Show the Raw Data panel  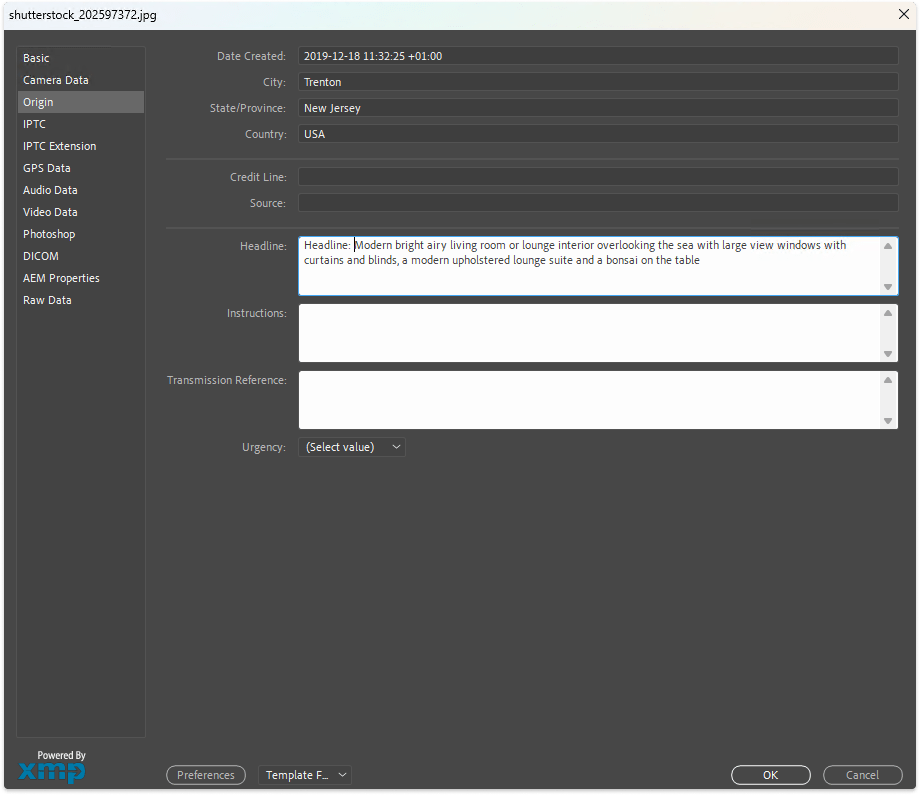pos(47,300)
